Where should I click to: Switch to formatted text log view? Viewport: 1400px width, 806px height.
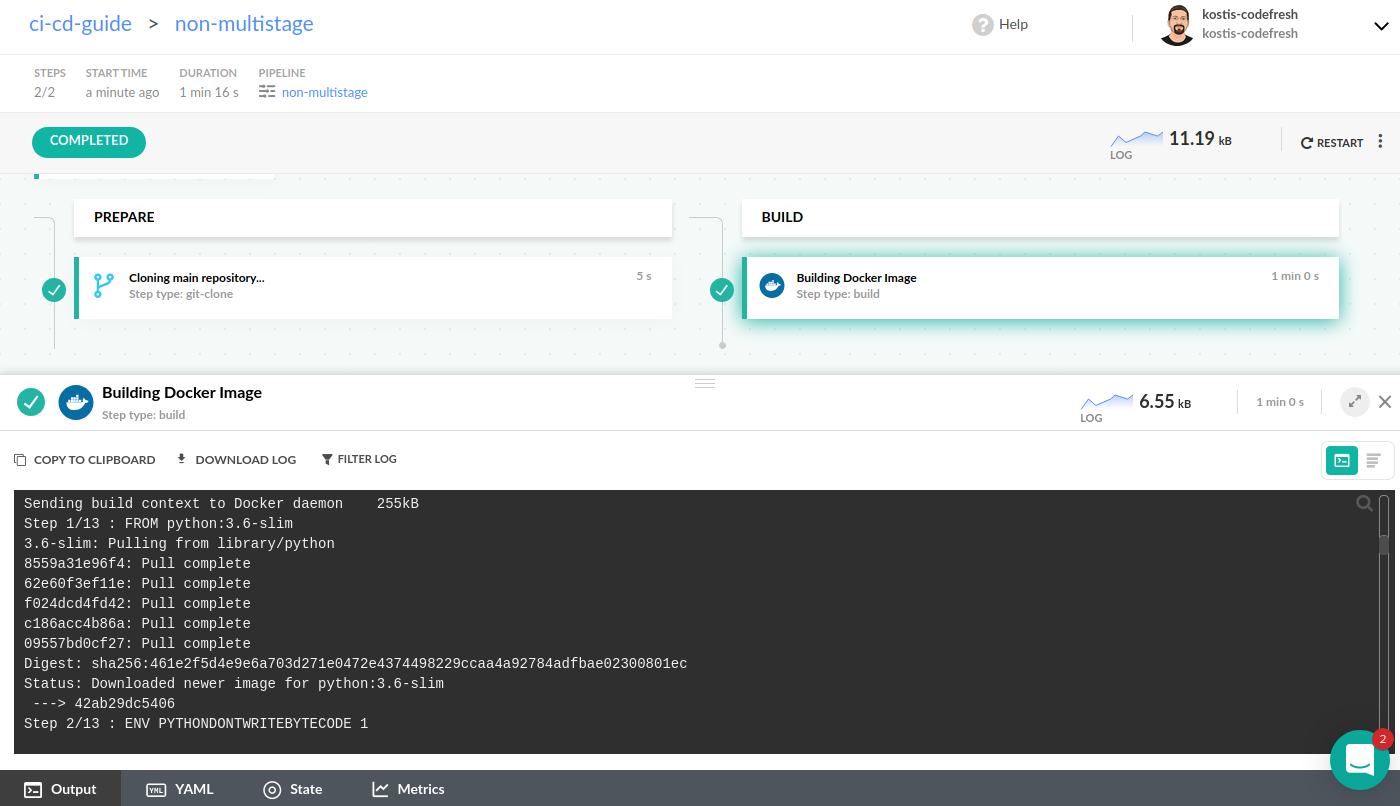coord(1373,460)
